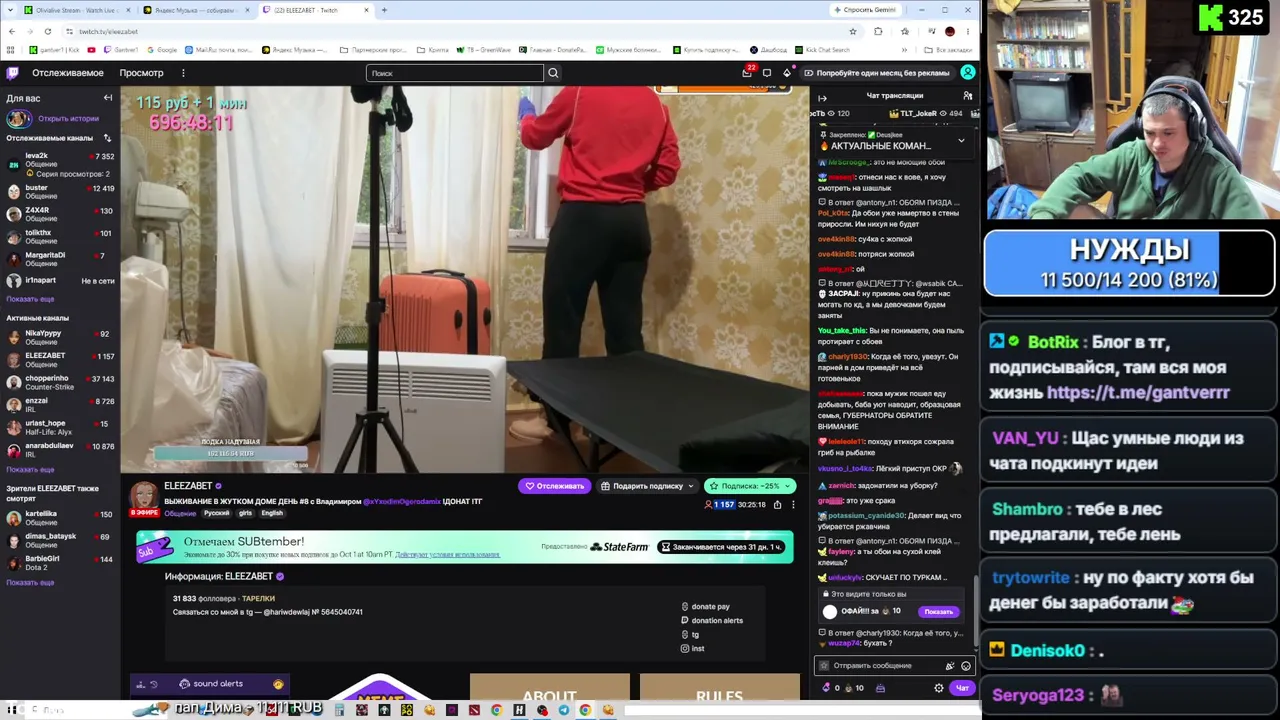Click the Twitch search field
Screen dimensions: 1280x720
455,73
